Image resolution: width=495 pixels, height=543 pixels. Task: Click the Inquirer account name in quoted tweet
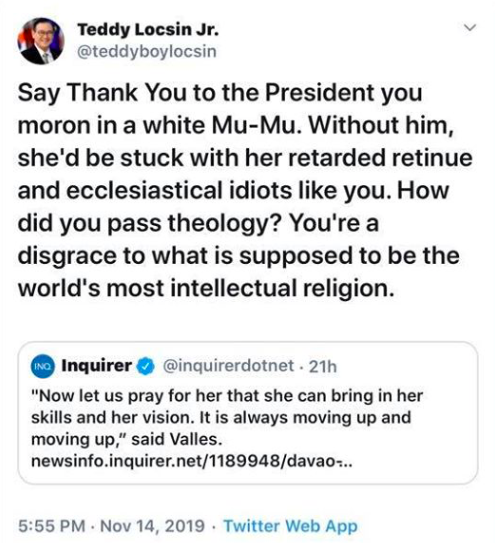click(x=97, y=366)
